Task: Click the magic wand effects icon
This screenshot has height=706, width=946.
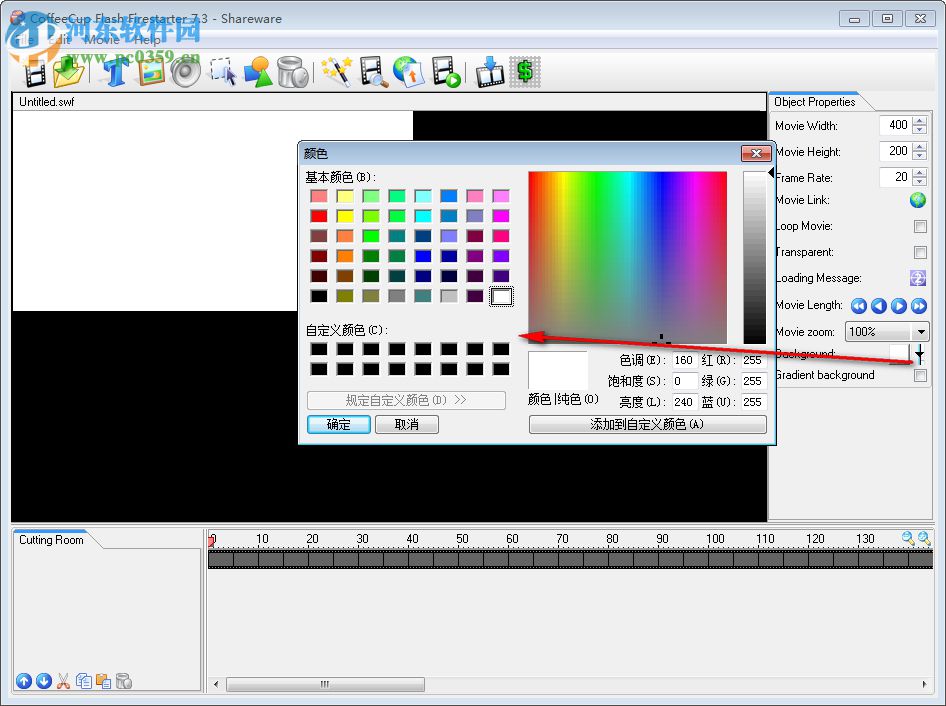Action: point(336,71)
